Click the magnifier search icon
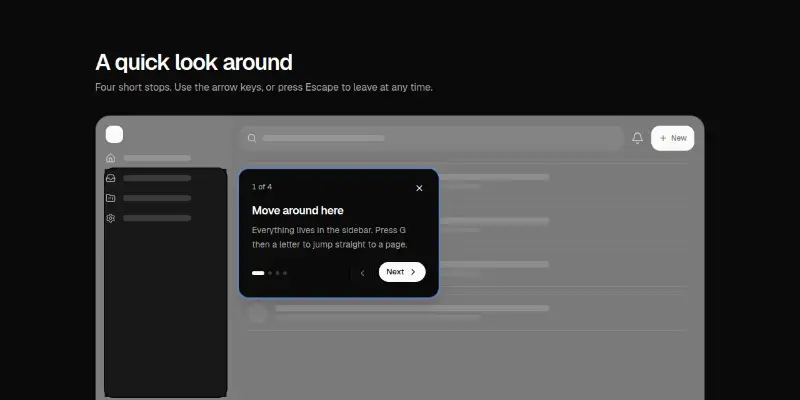The image size is (800, 400). coord(252,138)
